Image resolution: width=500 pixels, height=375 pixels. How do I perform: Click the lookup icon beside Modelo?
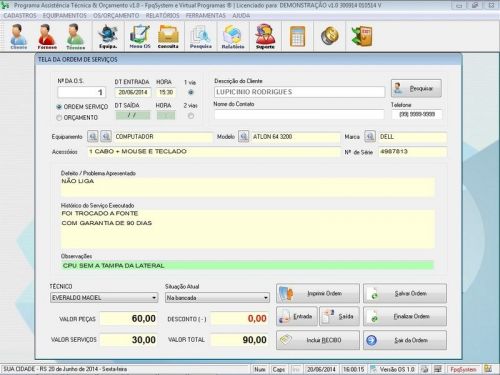point(244,136)
